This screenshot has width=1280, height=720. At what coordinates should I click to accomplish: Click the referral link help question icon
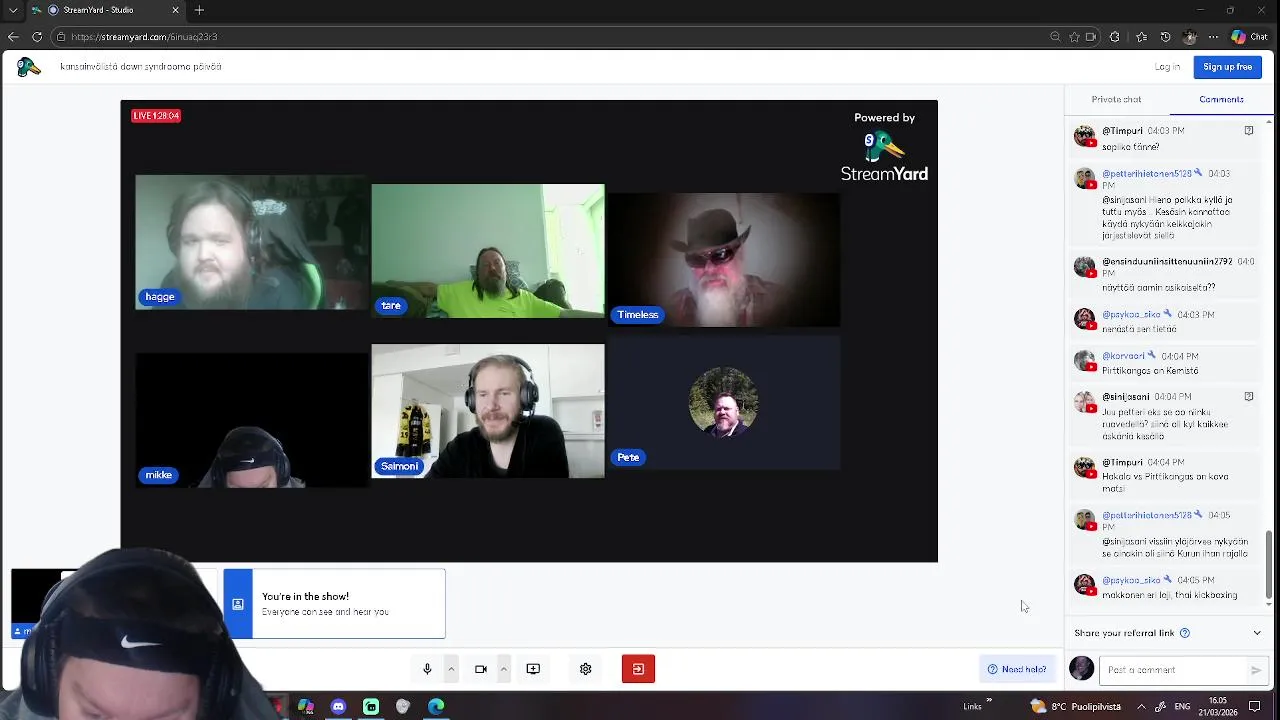pos(1185,633)
